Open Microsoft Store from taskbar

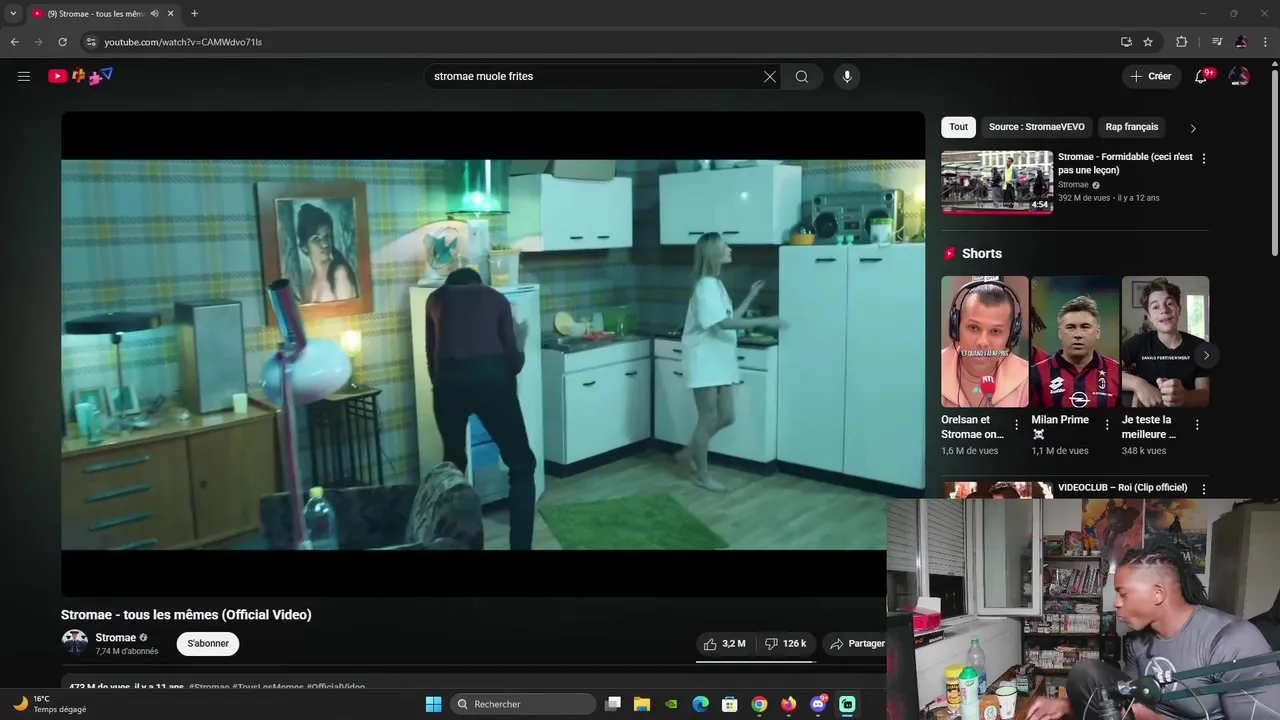[x=730, y=704]
